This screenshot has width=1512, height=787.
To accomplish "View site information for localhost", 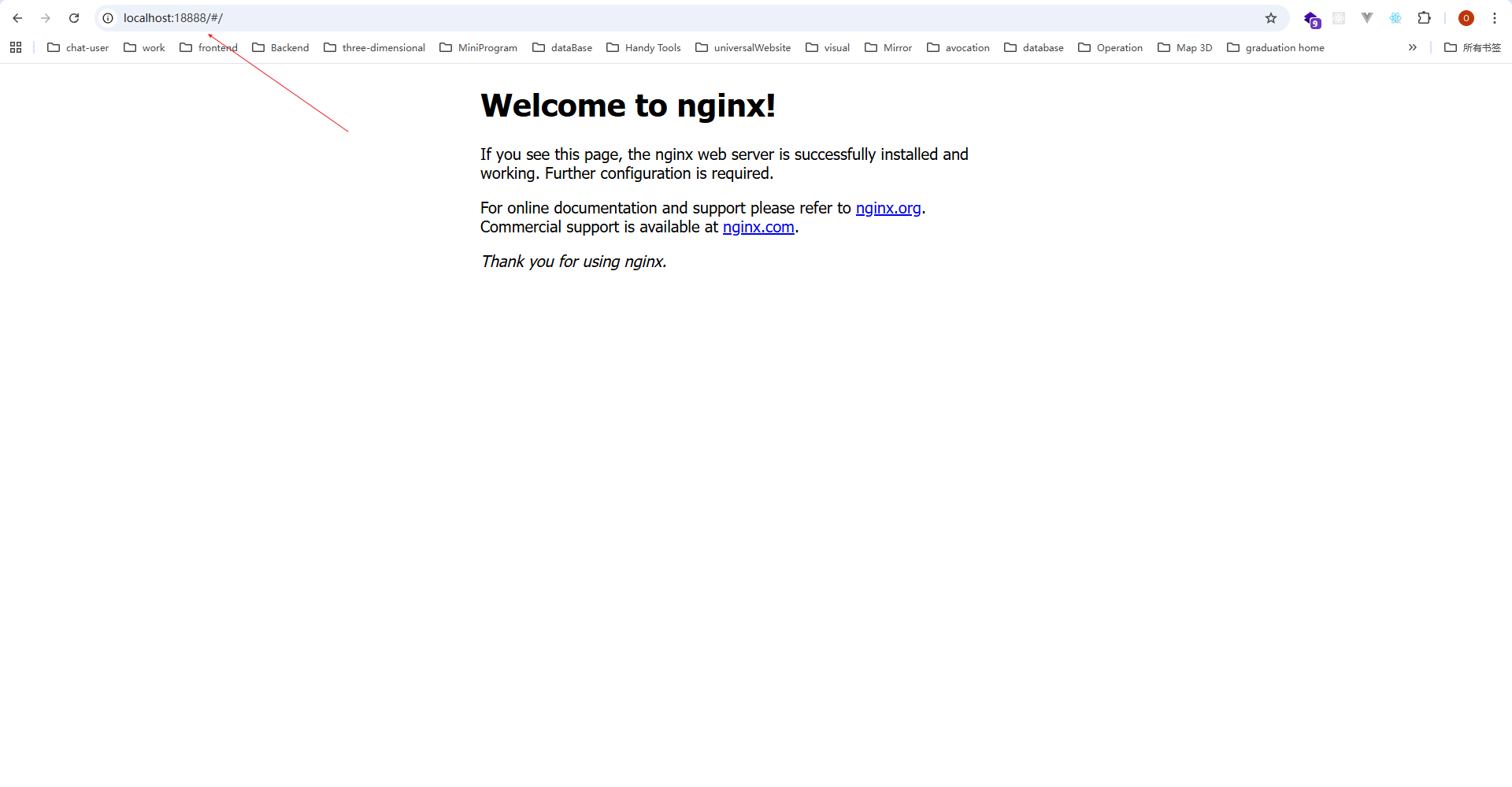I will point(108,18).
